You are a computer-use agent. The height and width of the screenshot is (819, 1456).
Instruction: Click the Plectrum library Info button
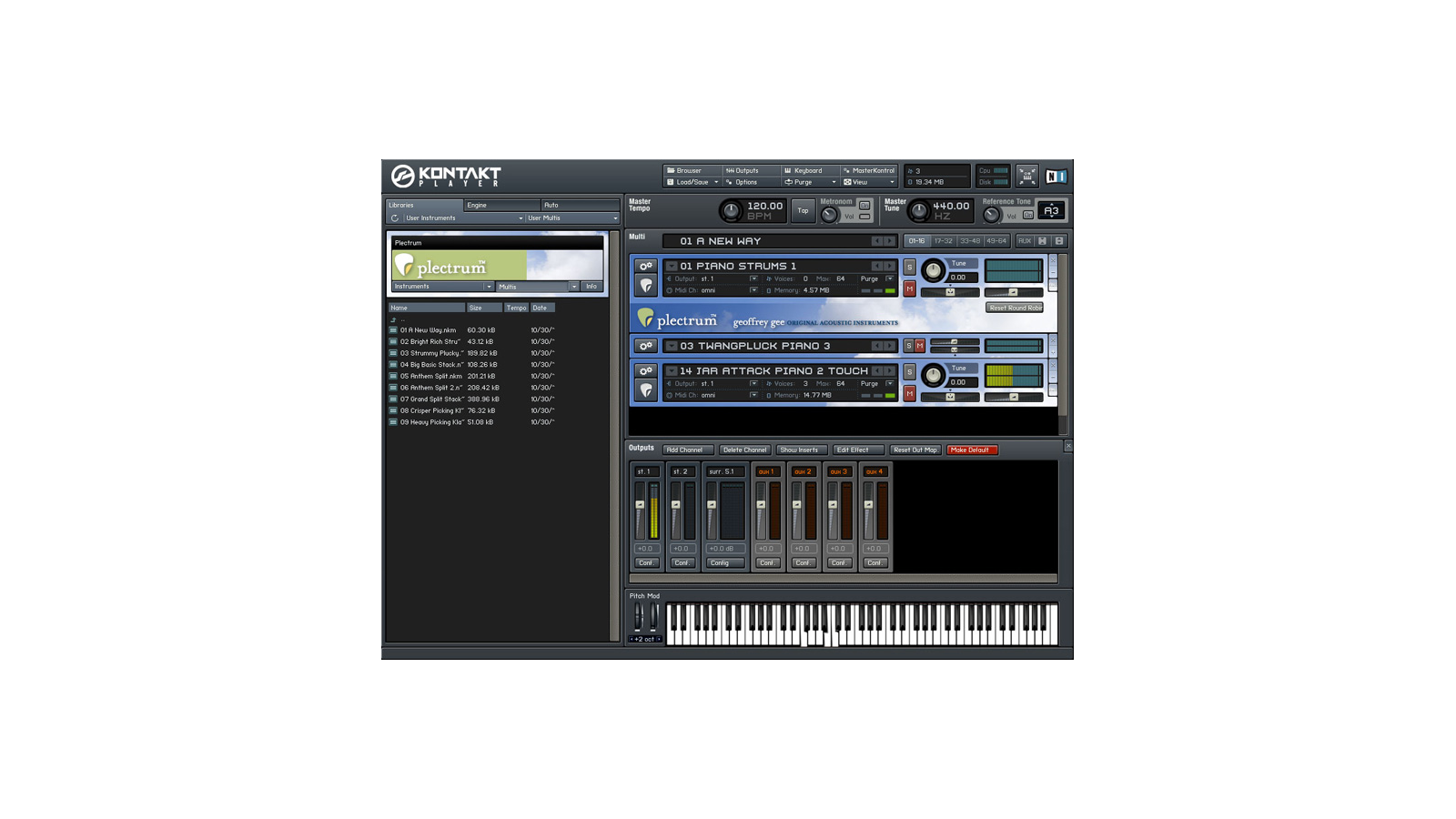pyautogui.click(x=591, y=287)
